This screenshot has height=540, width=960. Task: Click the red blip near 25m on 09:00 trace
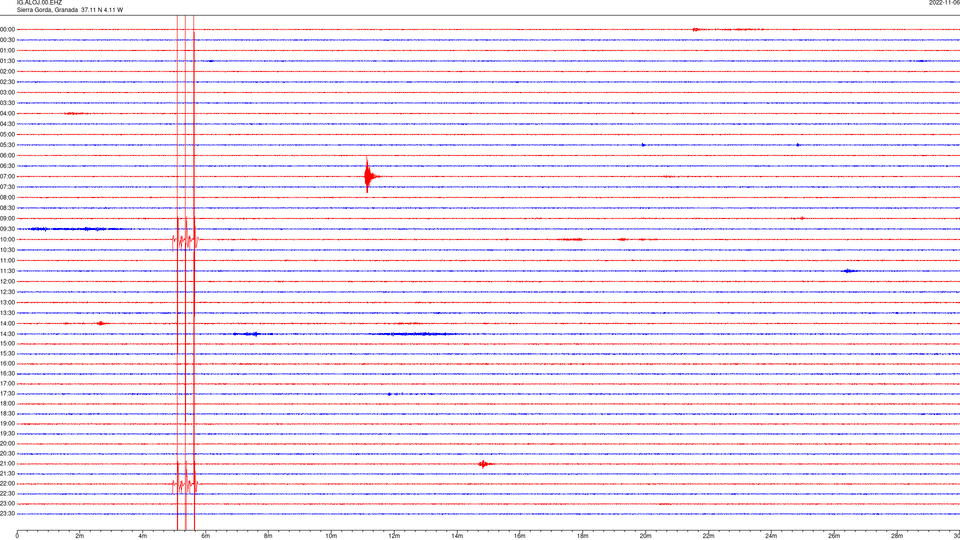coord(800,218)
